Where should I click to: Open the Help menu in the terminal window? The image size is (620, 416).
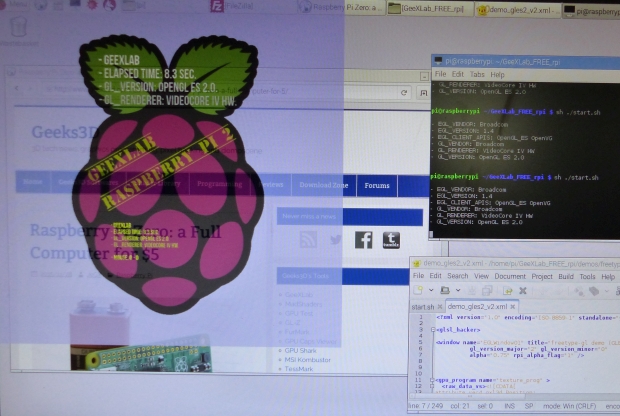click(x=497, y=75)
